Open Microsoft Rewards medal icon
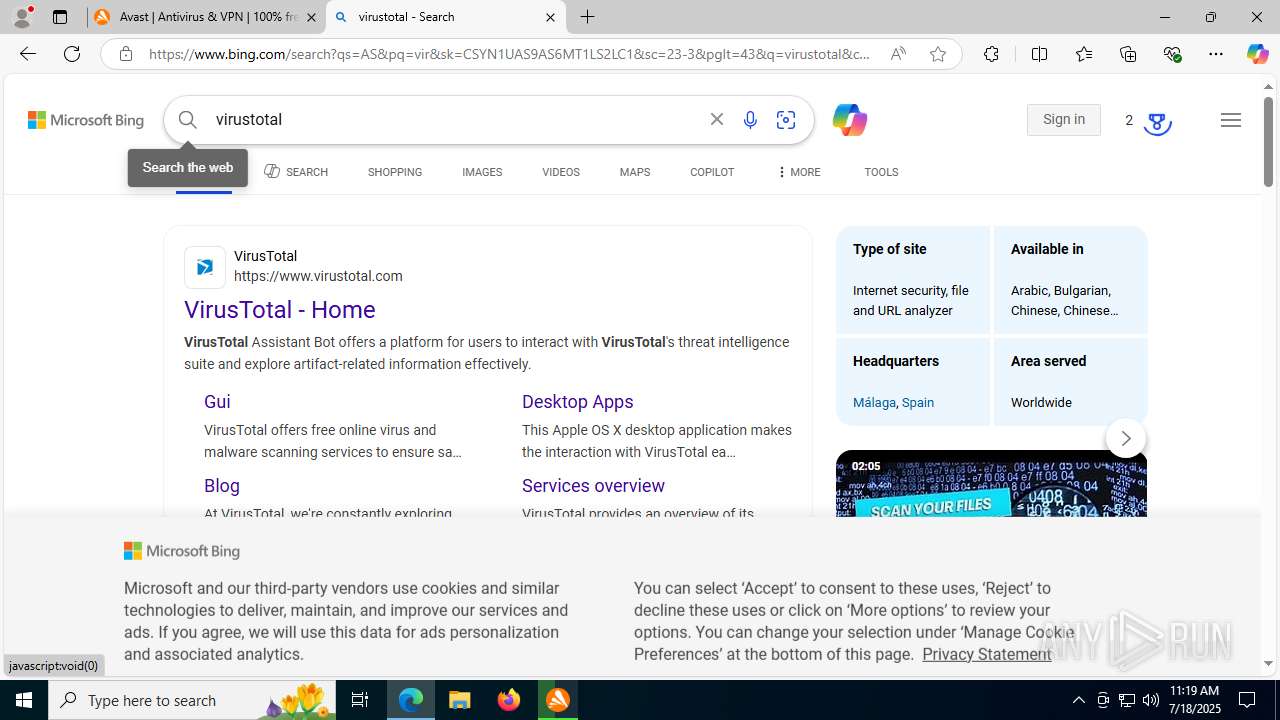 point(1157,122)
